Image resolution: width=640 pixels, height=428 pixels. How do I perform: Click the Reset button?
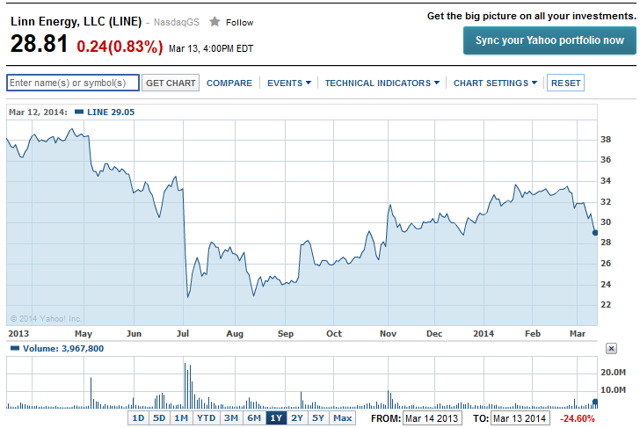pyautogui.click(x=566, y=83)
